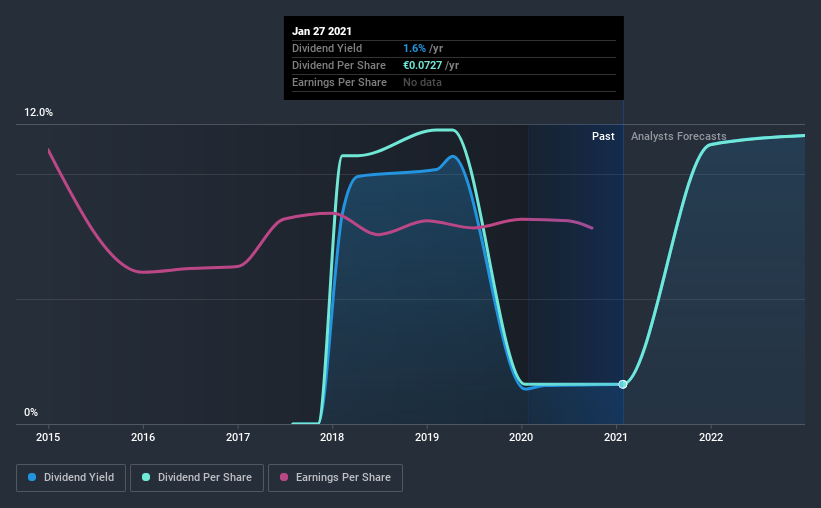821x508 pixels.
Task: Click the 2018 x-axis label
Action: point(332,437)
